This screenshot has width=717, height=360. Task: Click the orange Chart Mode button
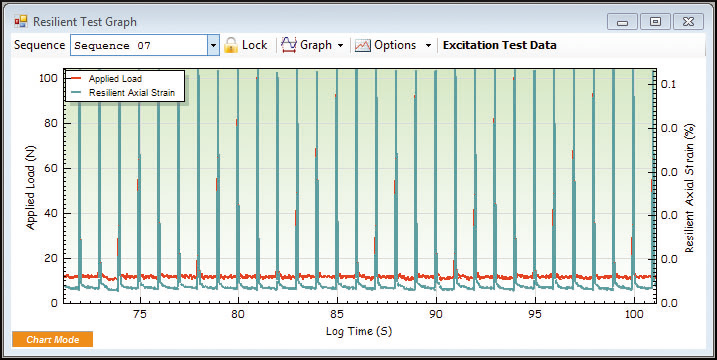pos(53,339)
